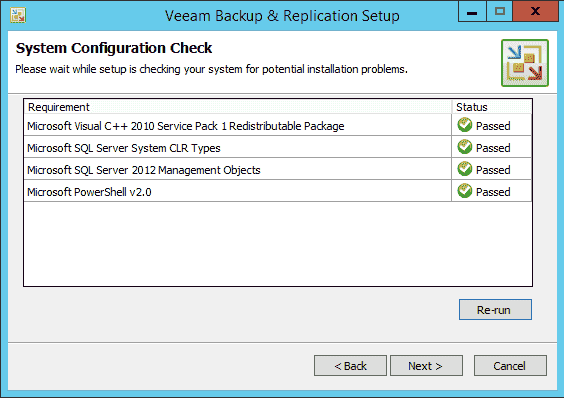564x398 pixels.
Task: Sort by the Status column header
Action: pos(492,107)
